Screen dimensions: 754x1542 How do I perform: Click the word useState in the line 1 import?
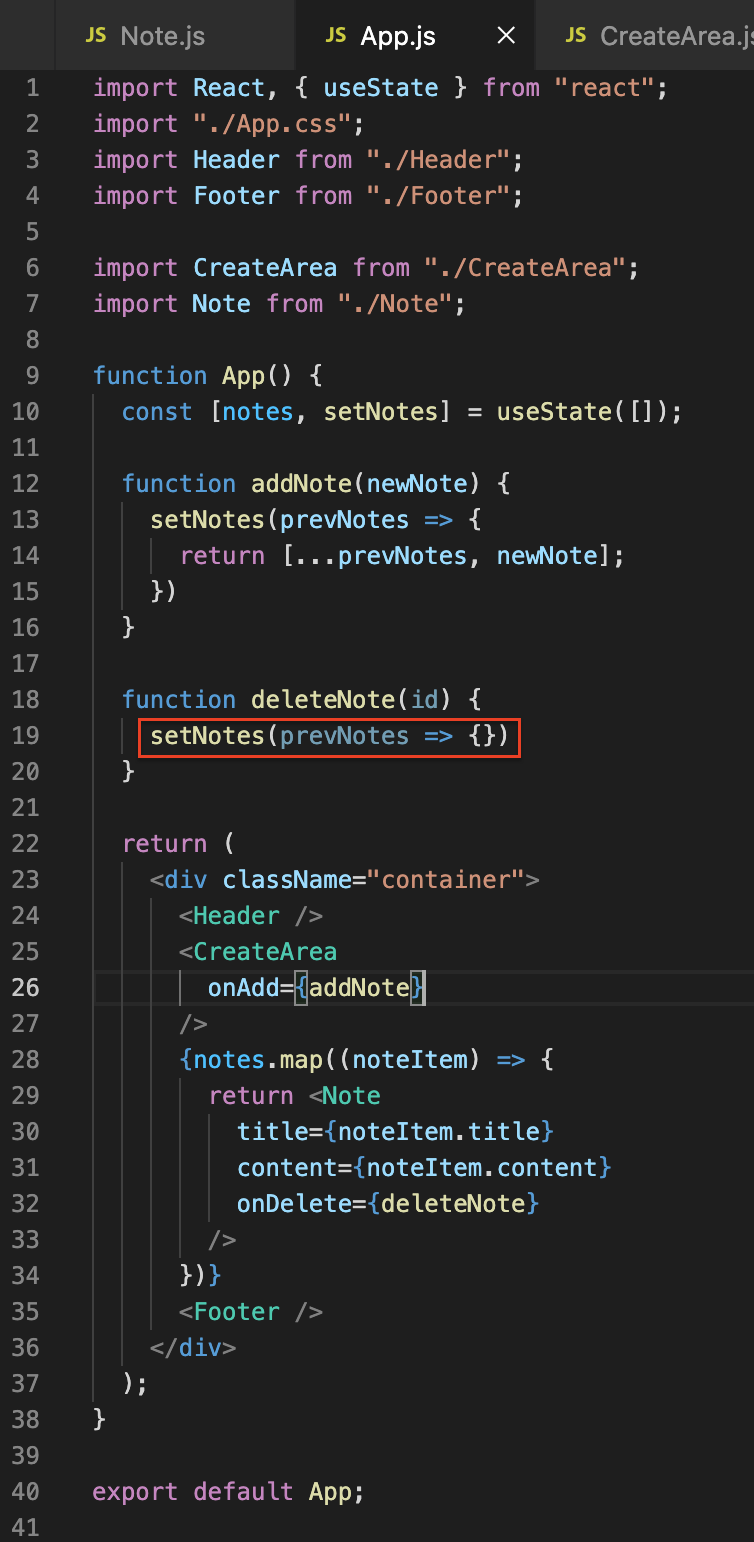(x=381, y=87)
